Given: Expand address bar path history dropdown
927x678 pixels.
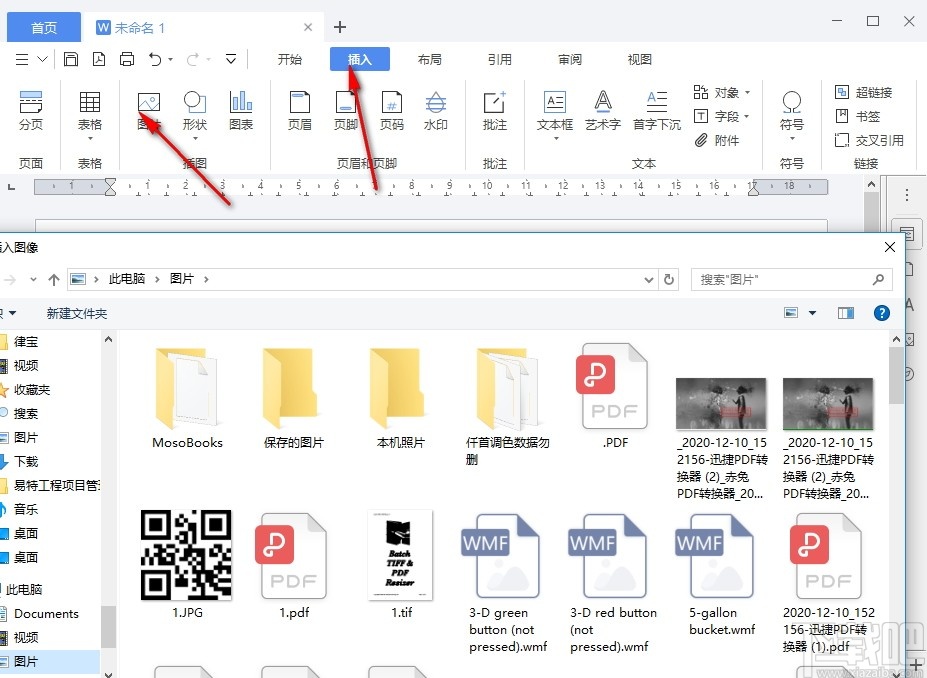Looking at the screenshot, I should [x=649, y=280].
